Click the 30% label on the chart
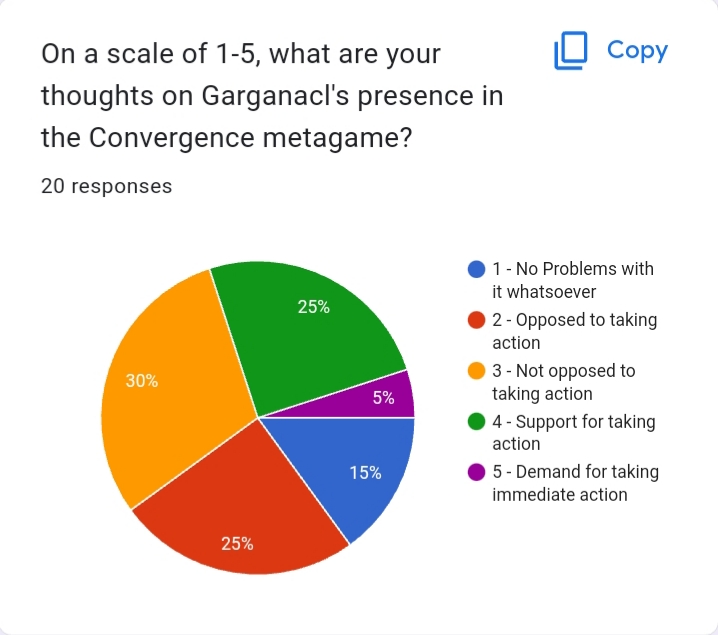The height and width of the screenshot is (635, 718). point(142,381)
